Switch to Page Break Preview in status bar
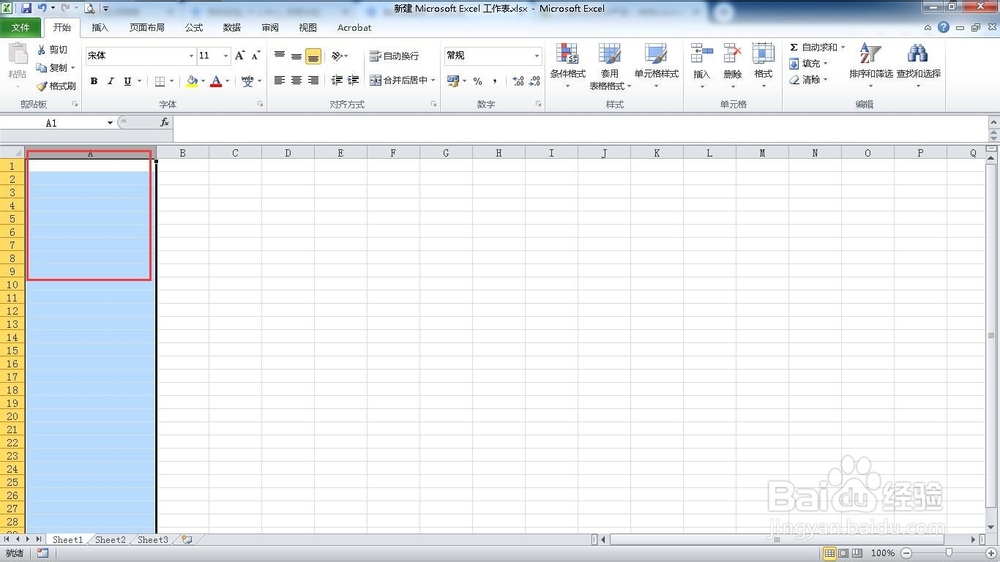Image resolution: width=1000 pixels, height=562 pixels. click(x=857, y=553)
